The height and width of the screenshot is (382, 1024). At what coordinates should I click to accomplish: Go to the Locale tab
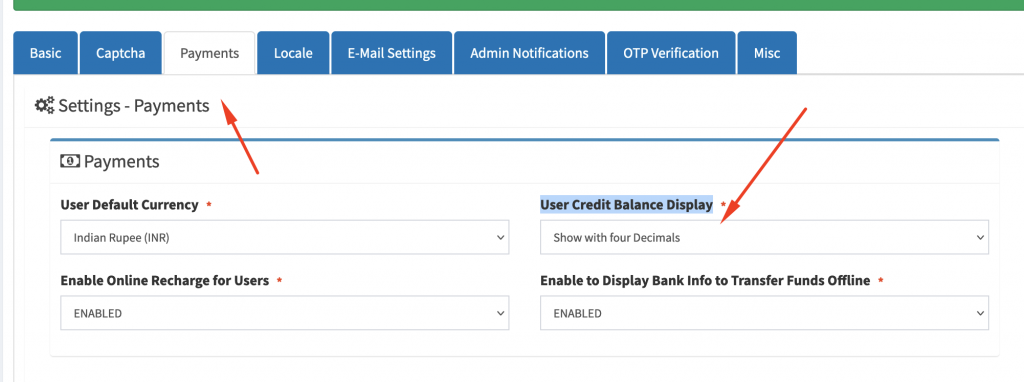coord(293,53)
